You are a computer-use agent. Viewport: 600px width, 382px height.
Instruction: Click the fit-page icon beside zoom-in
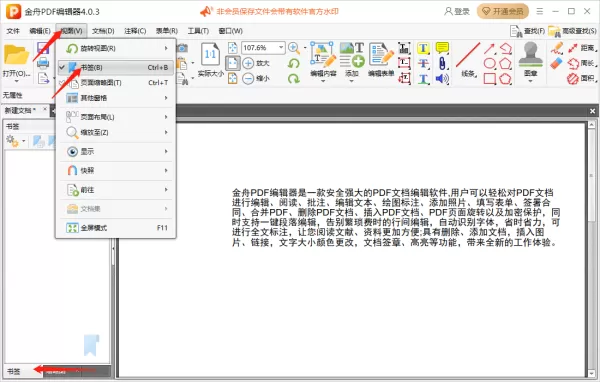pos(233,63)
